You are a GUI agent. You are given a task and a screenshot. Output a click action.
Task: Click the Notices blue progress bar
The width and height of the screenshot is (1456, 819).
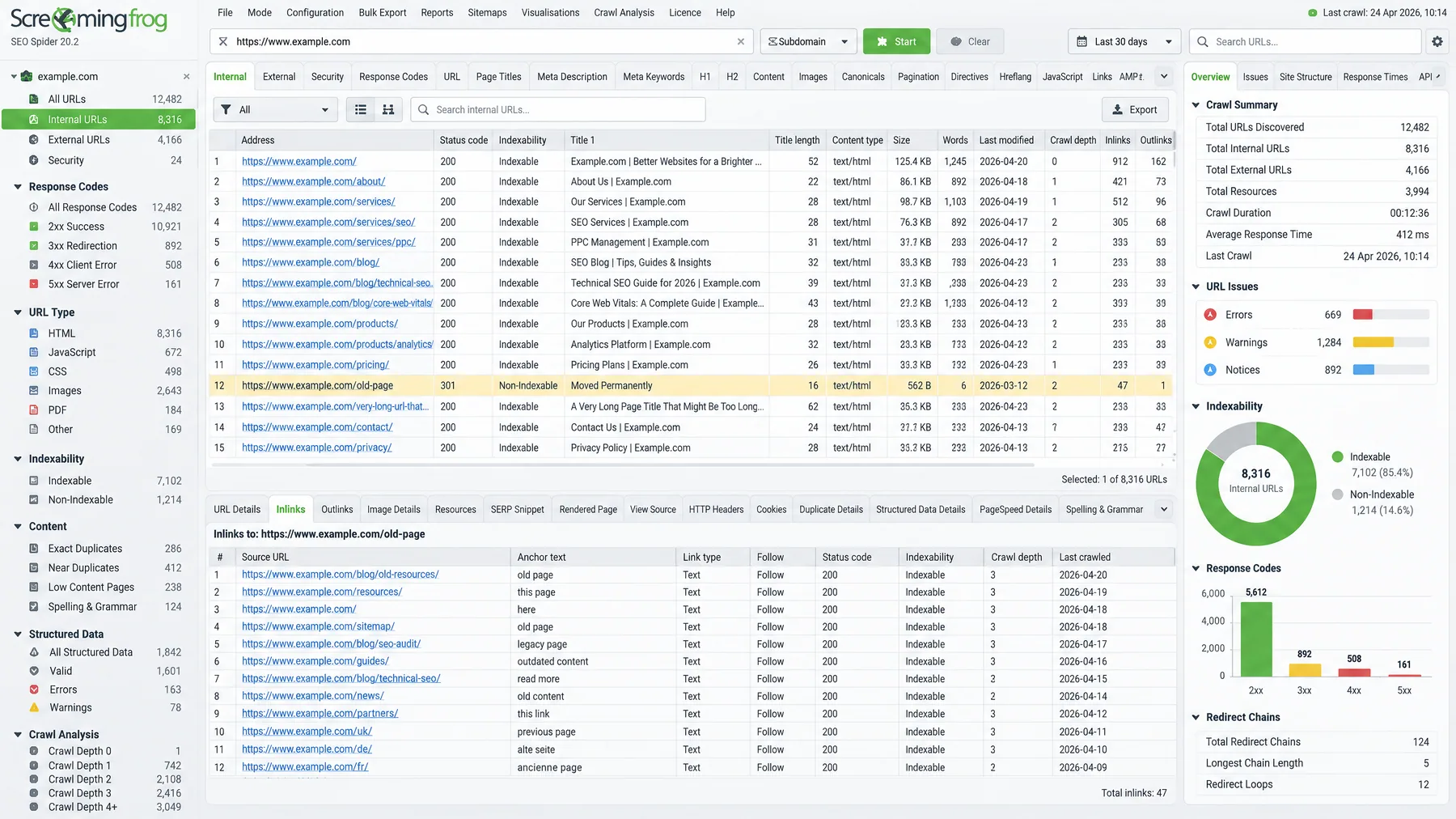click(x=1363, y=370)
